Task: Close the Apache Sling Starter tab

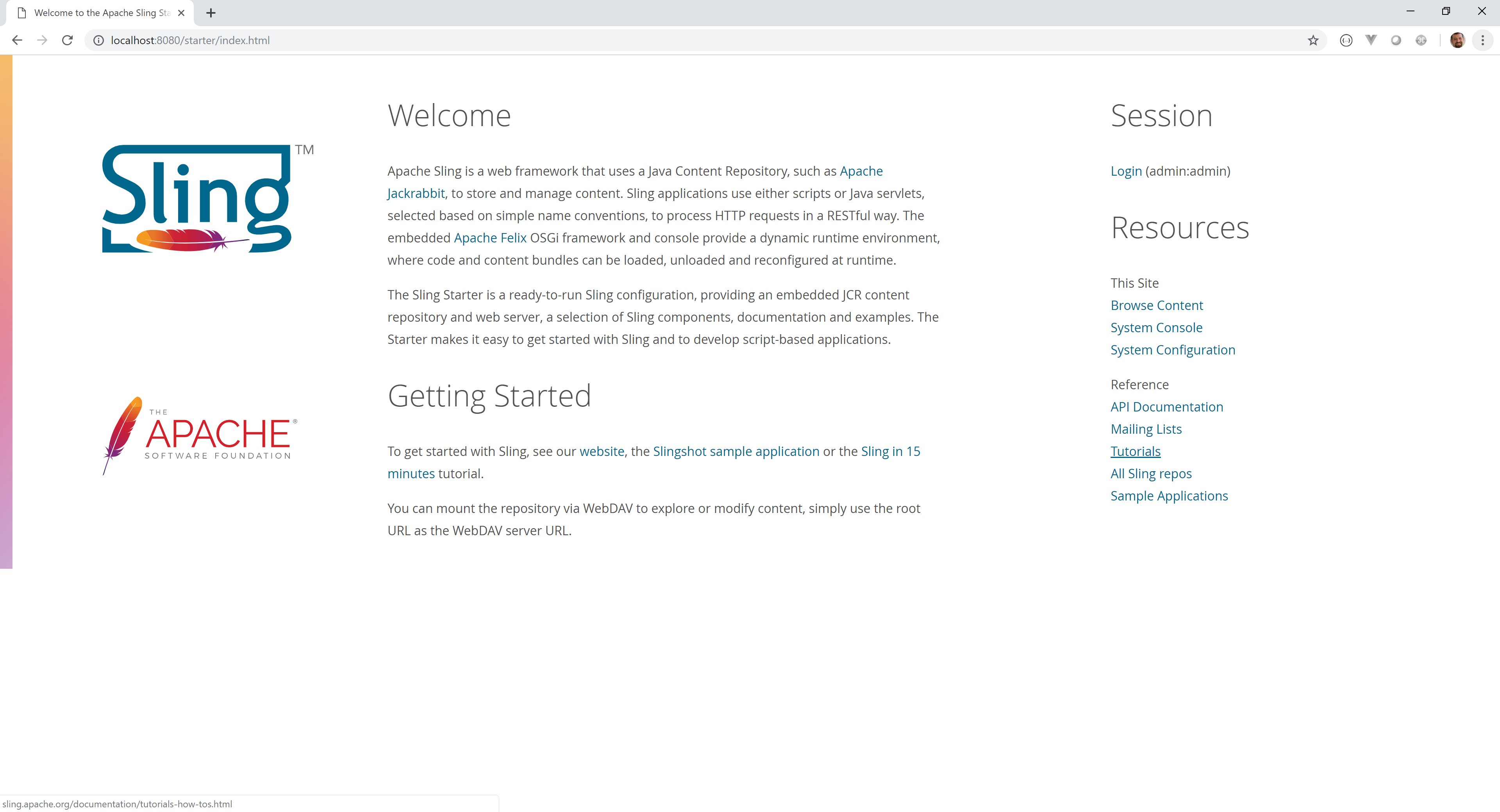Action: [181, 13]
